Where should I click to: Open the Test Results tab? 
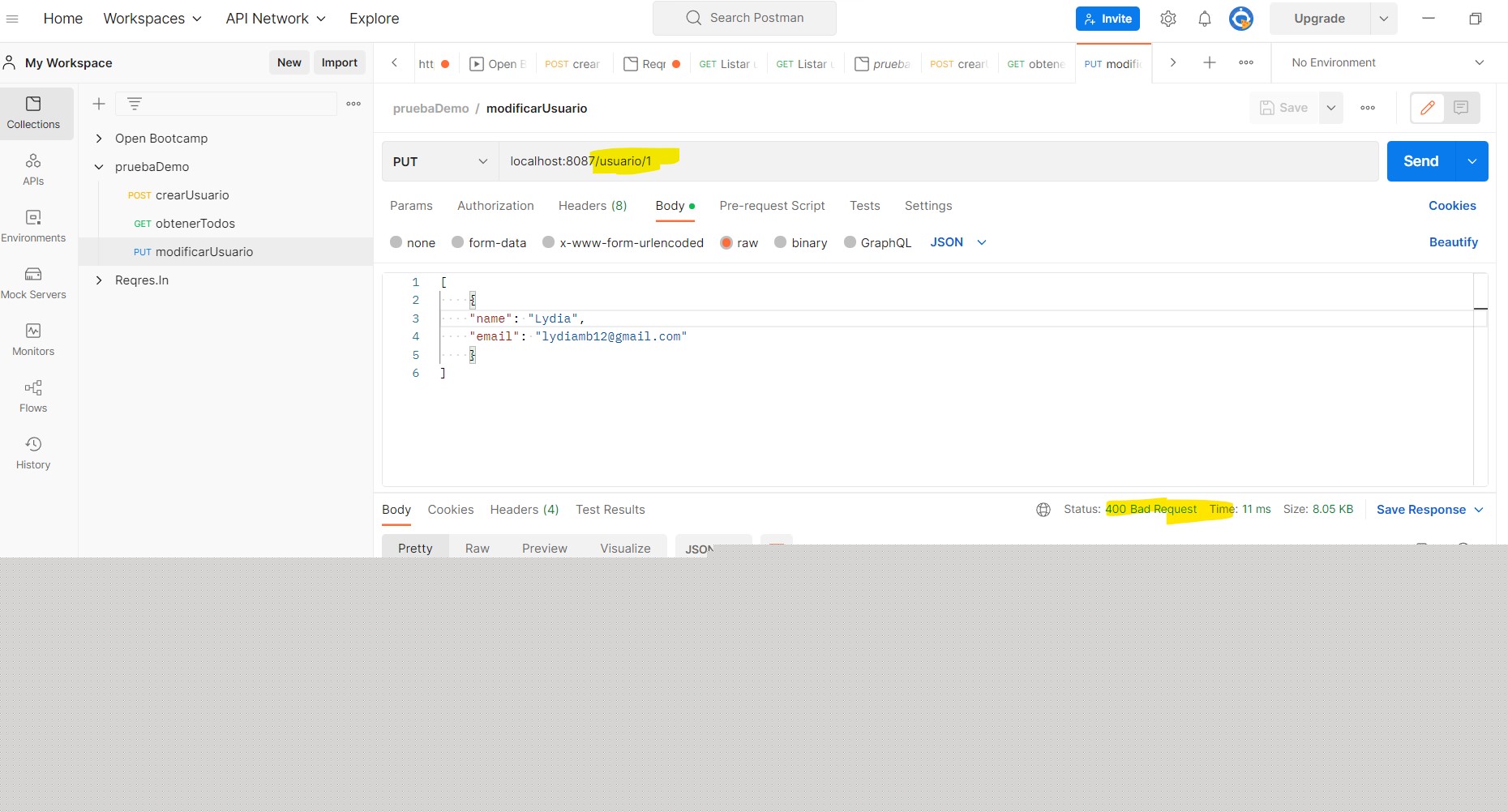pos(610,510)
